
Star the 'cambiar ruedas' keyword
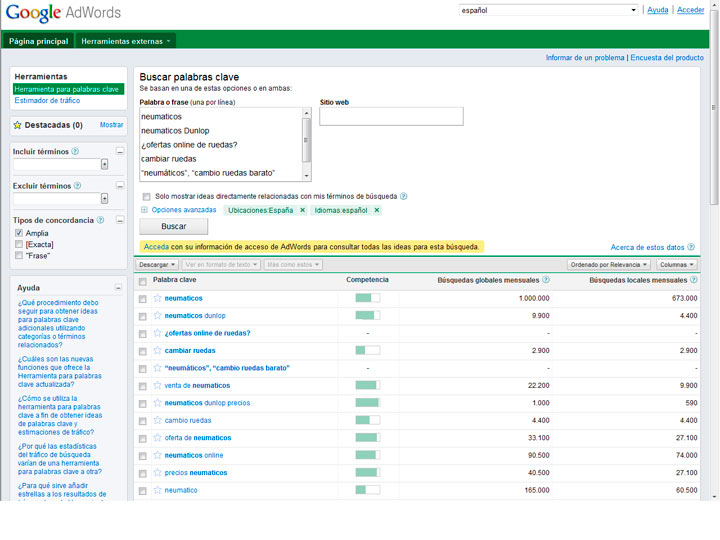[157, 351]
